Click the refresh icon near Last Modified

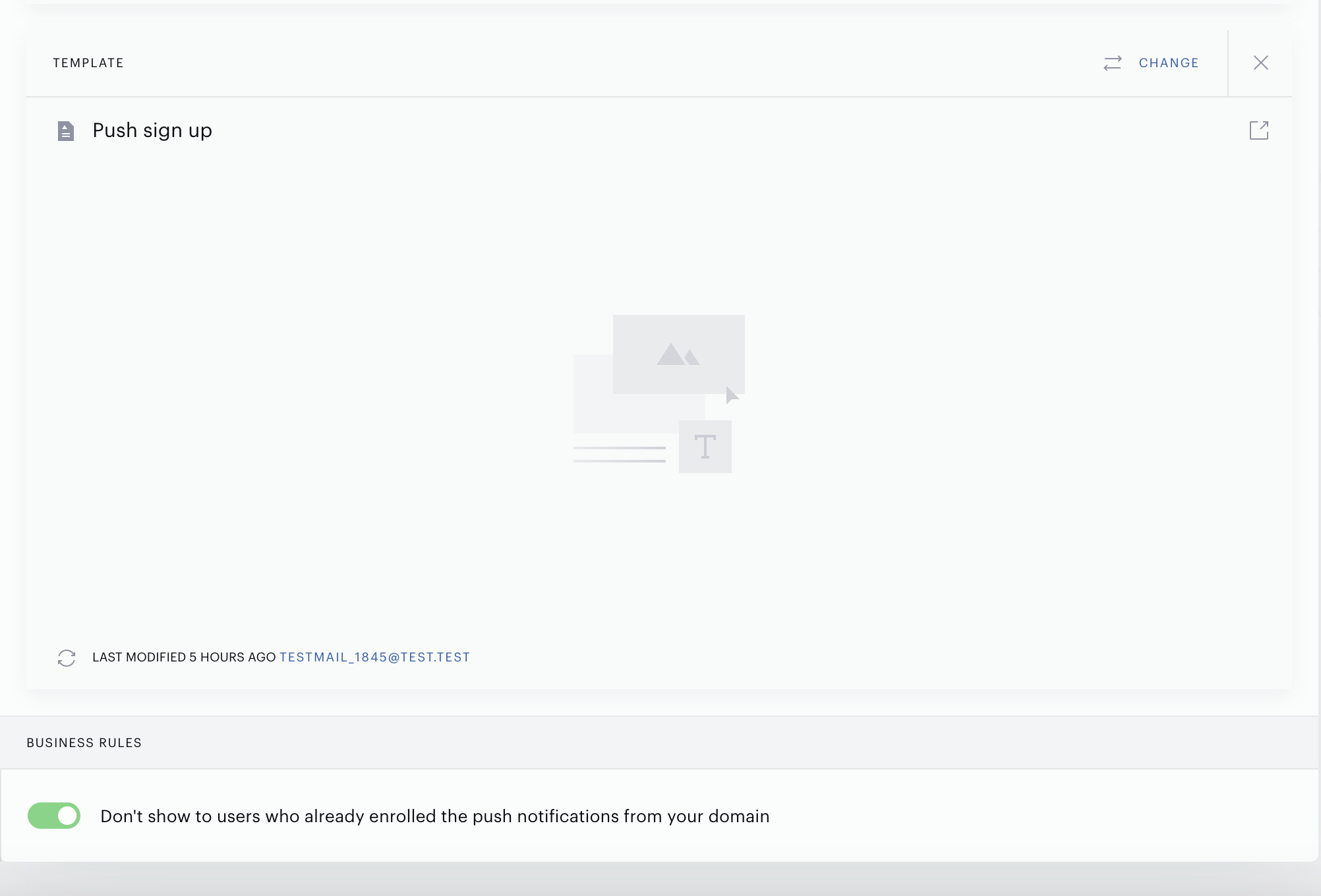[x=67, y=658]
